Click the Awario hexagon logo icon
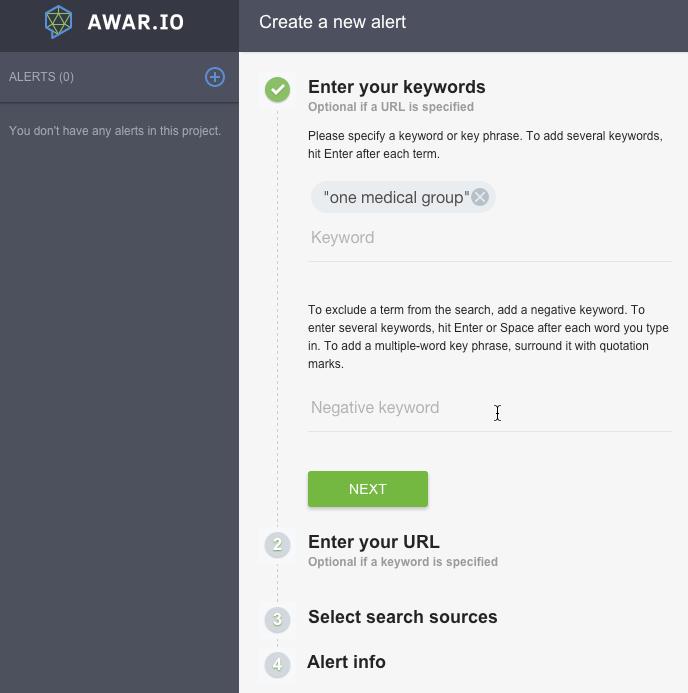 (x=59, y=22)
